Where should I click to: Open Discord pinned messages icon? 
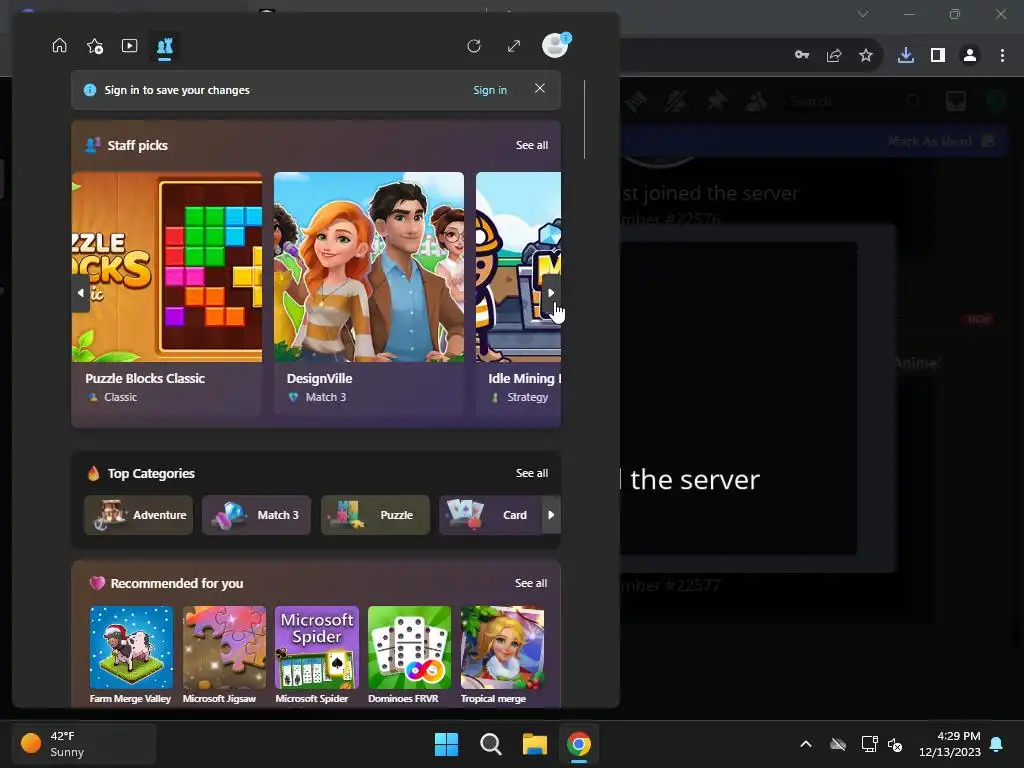[716, 101]
